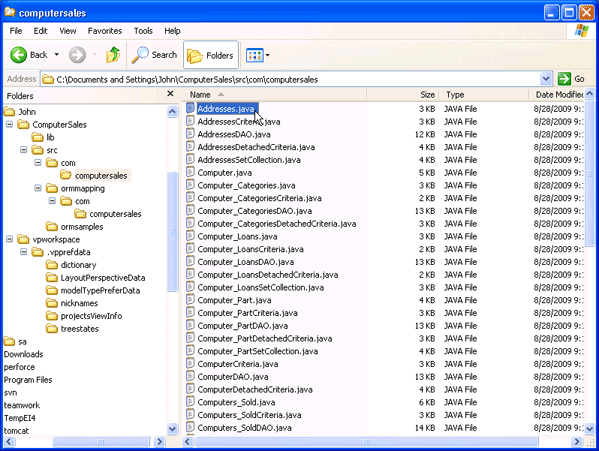This screenshot has height=451, width=599.
Task: Click the Computer_Part.java file icon
Action: click(x=190, y=299)
